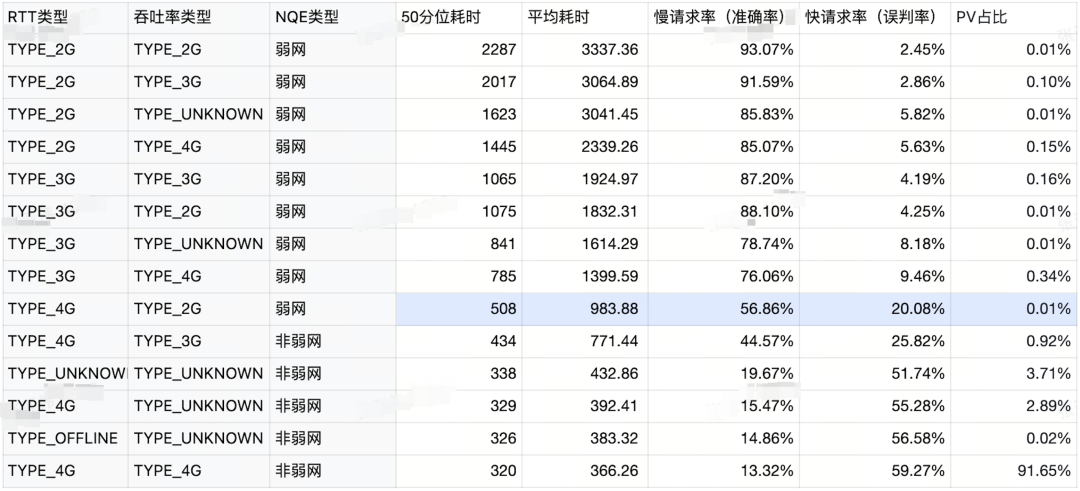Select TYPE_3G throughput in the 2017 row
This screenshot has width=1080, height=491.
(x=199, y=82)
